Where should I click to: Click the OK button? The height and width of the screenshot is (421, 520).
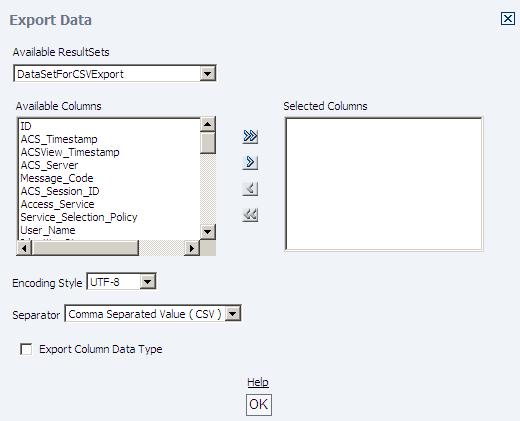[x=259, y=405]
